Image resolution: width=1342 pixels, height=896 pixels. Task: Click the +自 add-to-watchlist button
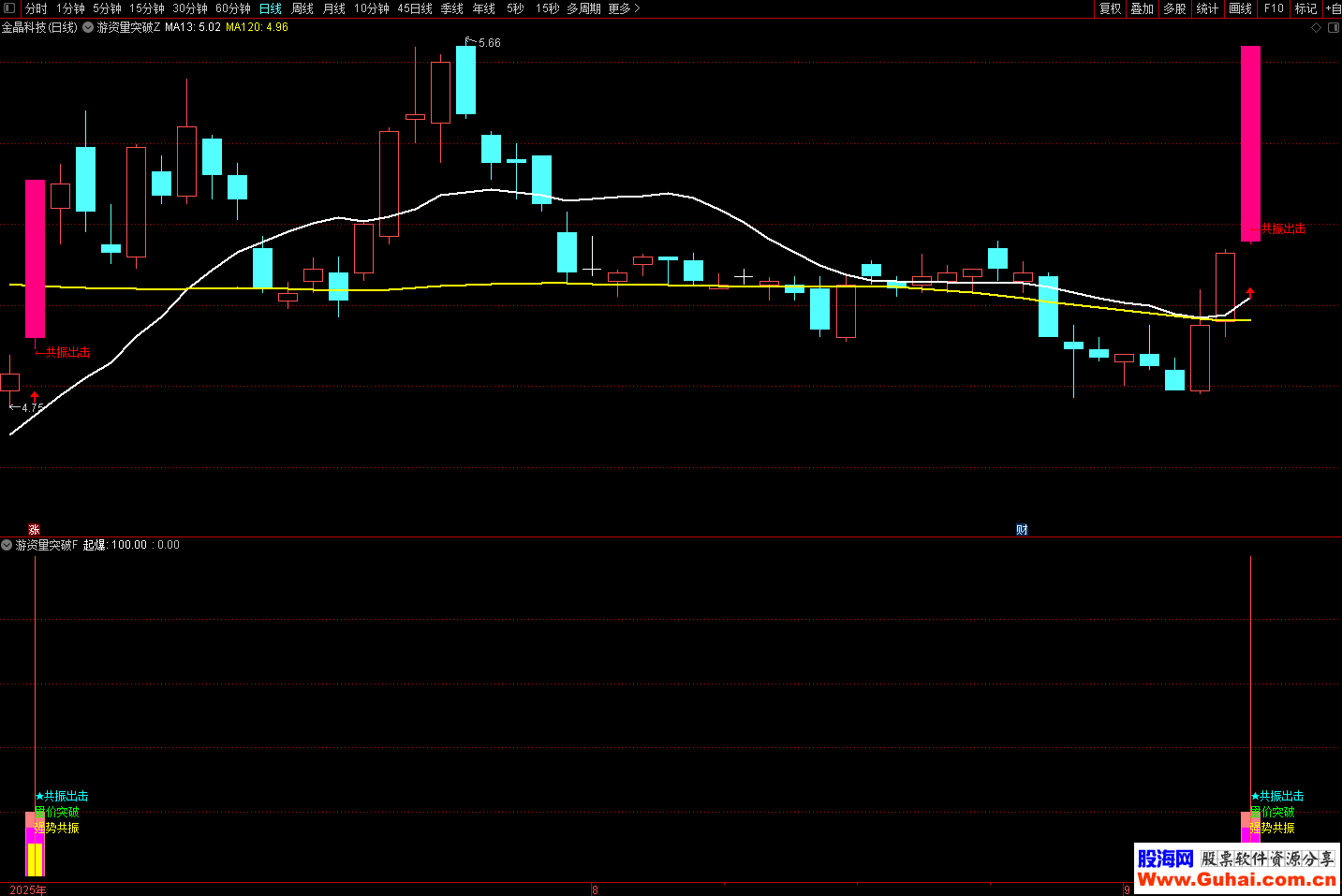1334,8
